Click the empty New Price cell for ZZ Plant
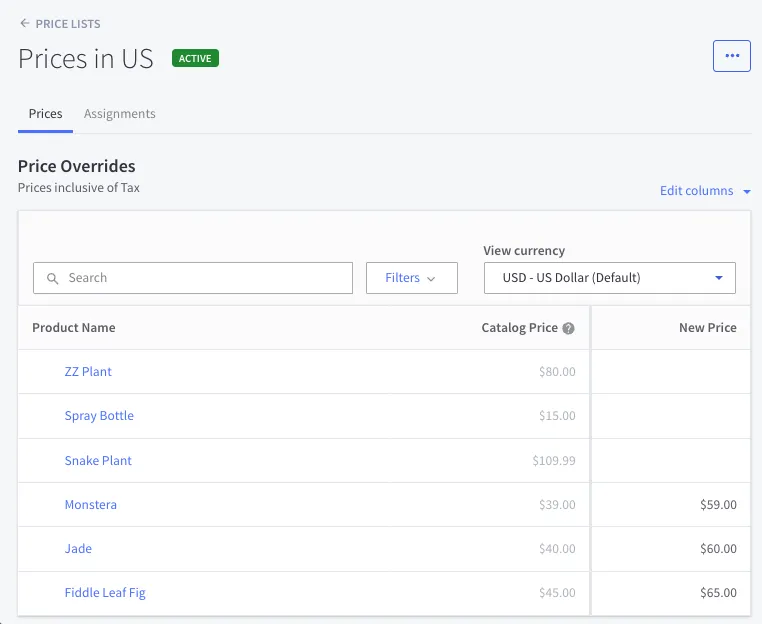This screenshot has width=762, height=624. [671, 372]
